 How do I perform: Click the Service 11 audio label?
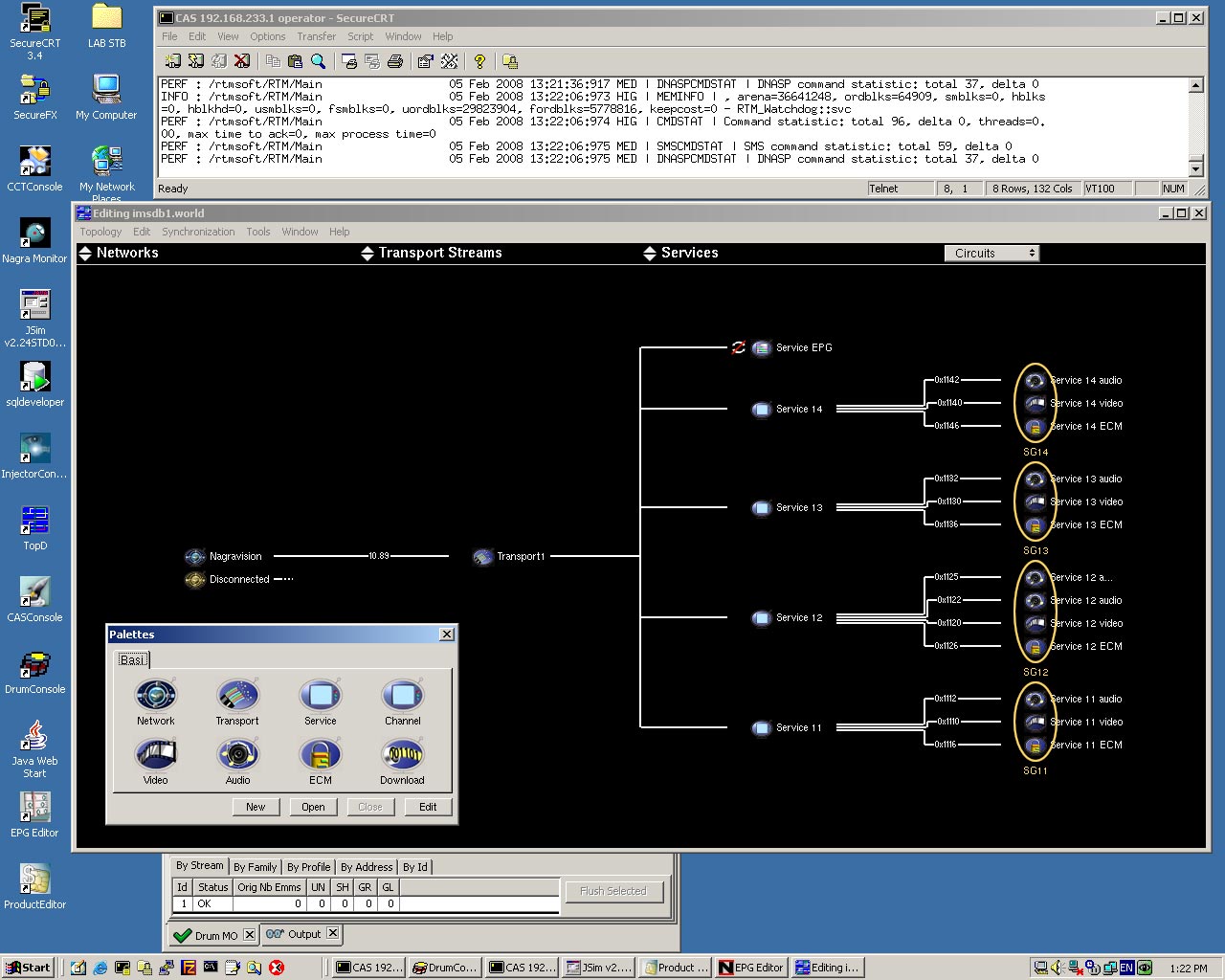[x=1086, y=700]
